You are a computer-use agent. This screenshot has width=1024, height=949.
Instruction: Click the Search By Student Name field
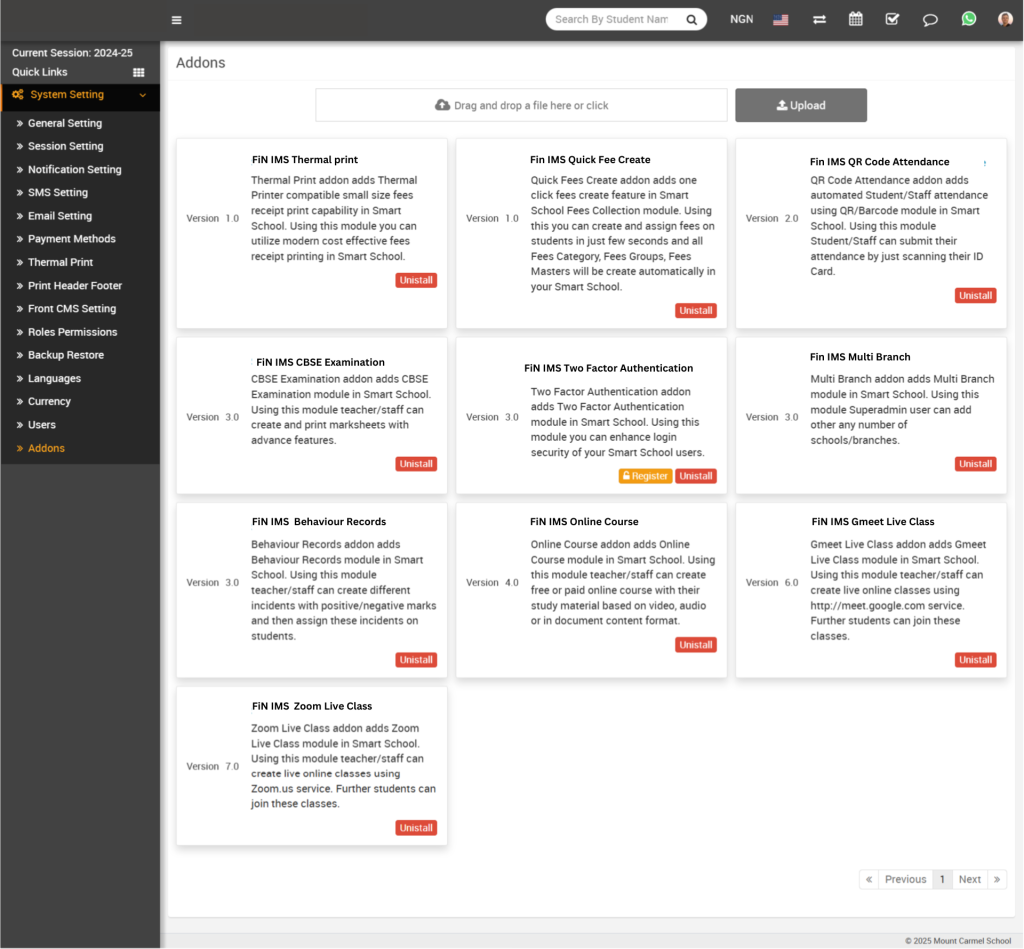[x=612, y=20]
